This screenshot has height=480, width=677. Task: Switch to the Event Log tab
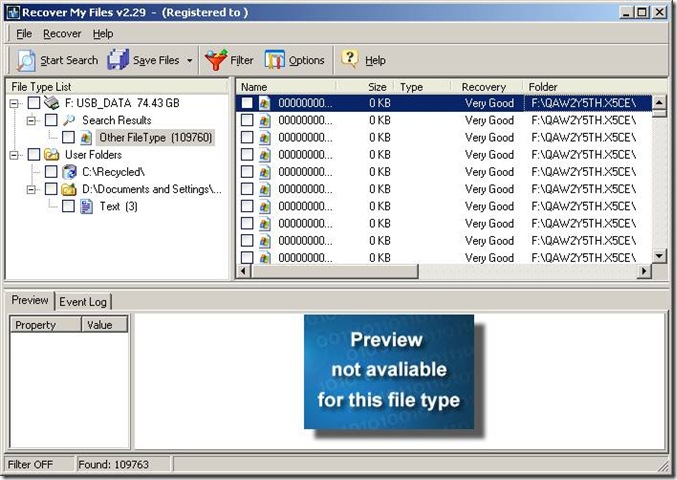click(83, 302)
